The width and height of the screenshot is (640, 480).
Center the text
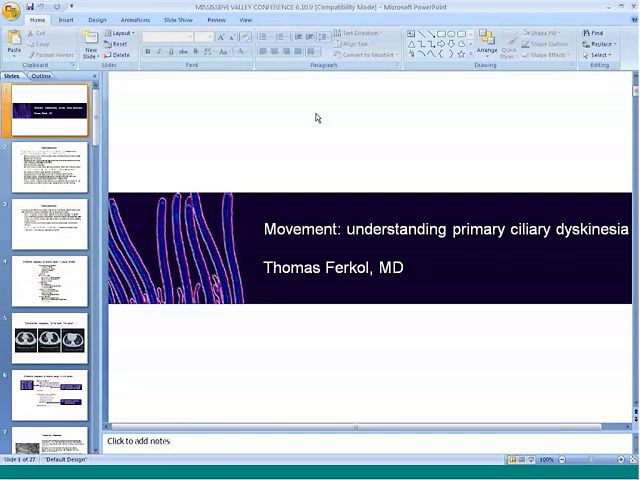pos(275,51)
